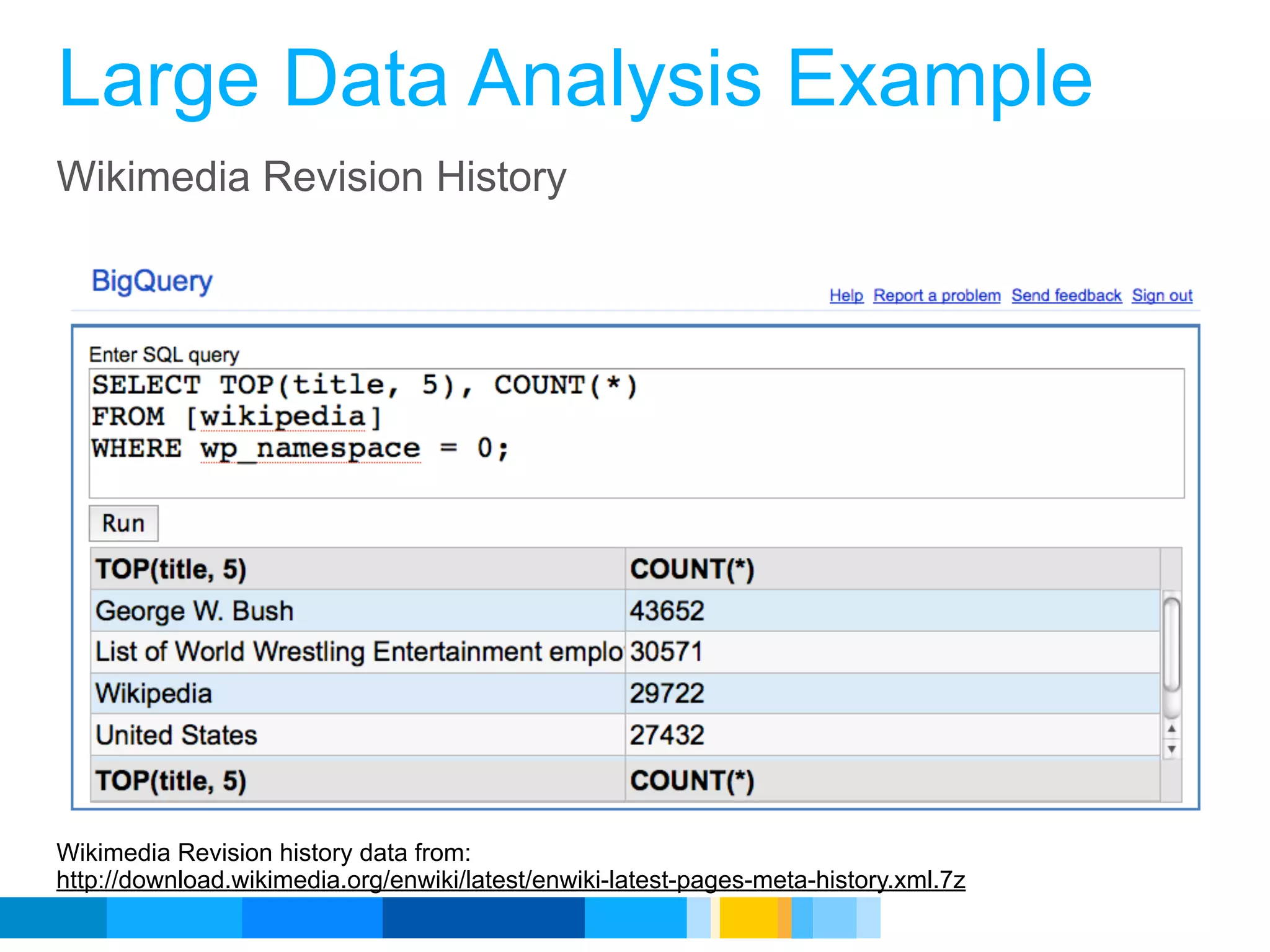Click the 30571 count value
Screen dimensions: 1270x952
point(667,652)
